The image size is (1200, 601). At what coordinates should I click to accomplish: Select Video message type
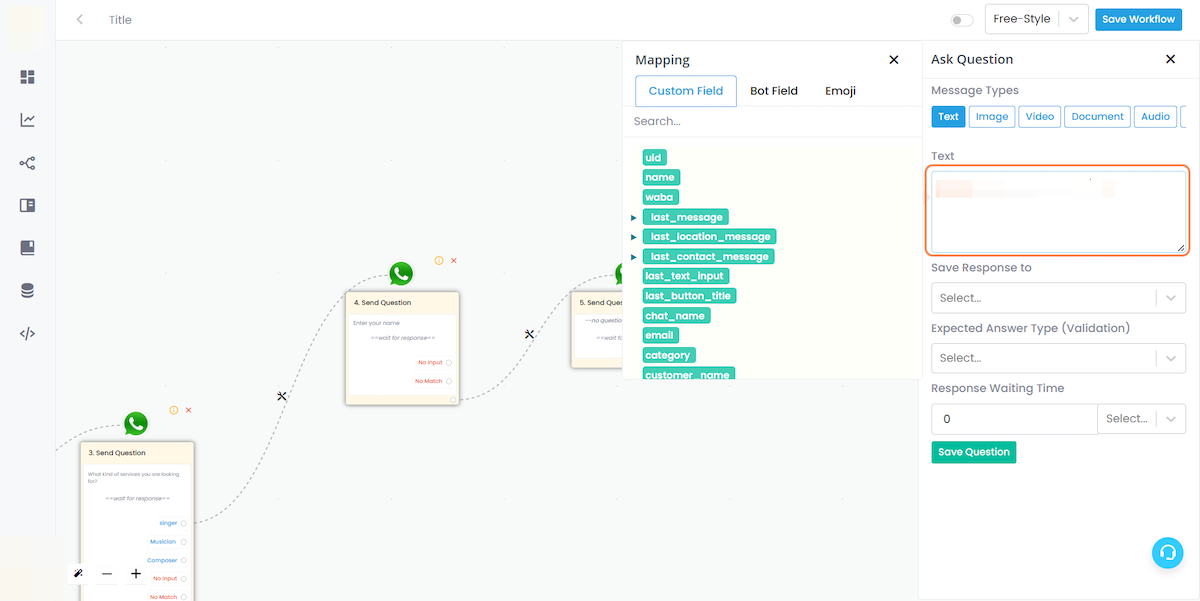tap(1040, 117)
